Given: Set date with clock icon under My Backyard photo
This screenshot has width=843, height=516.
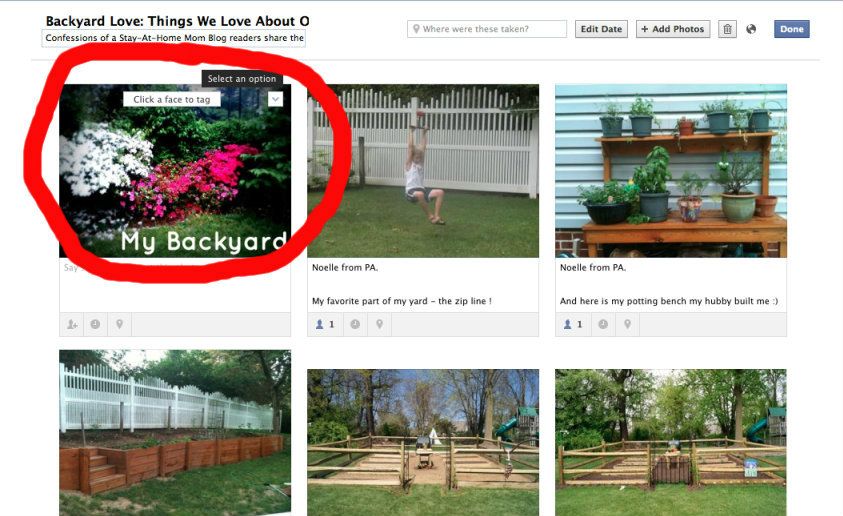Looking at the screenshot, I should point(95,324).
